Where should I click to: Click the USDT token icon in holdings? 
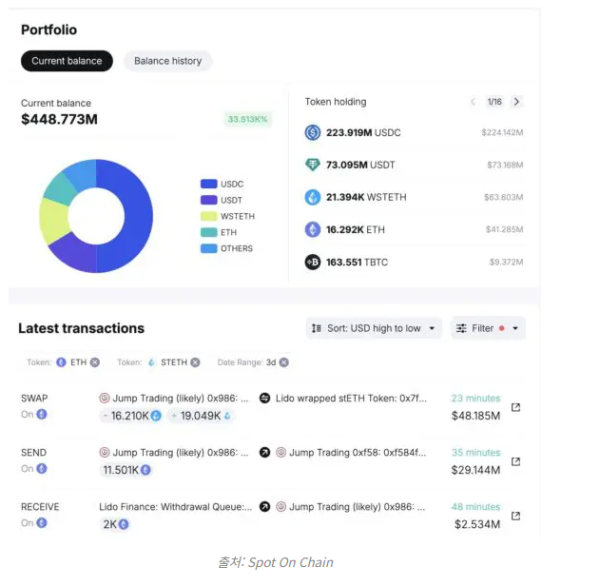(312, 165)
